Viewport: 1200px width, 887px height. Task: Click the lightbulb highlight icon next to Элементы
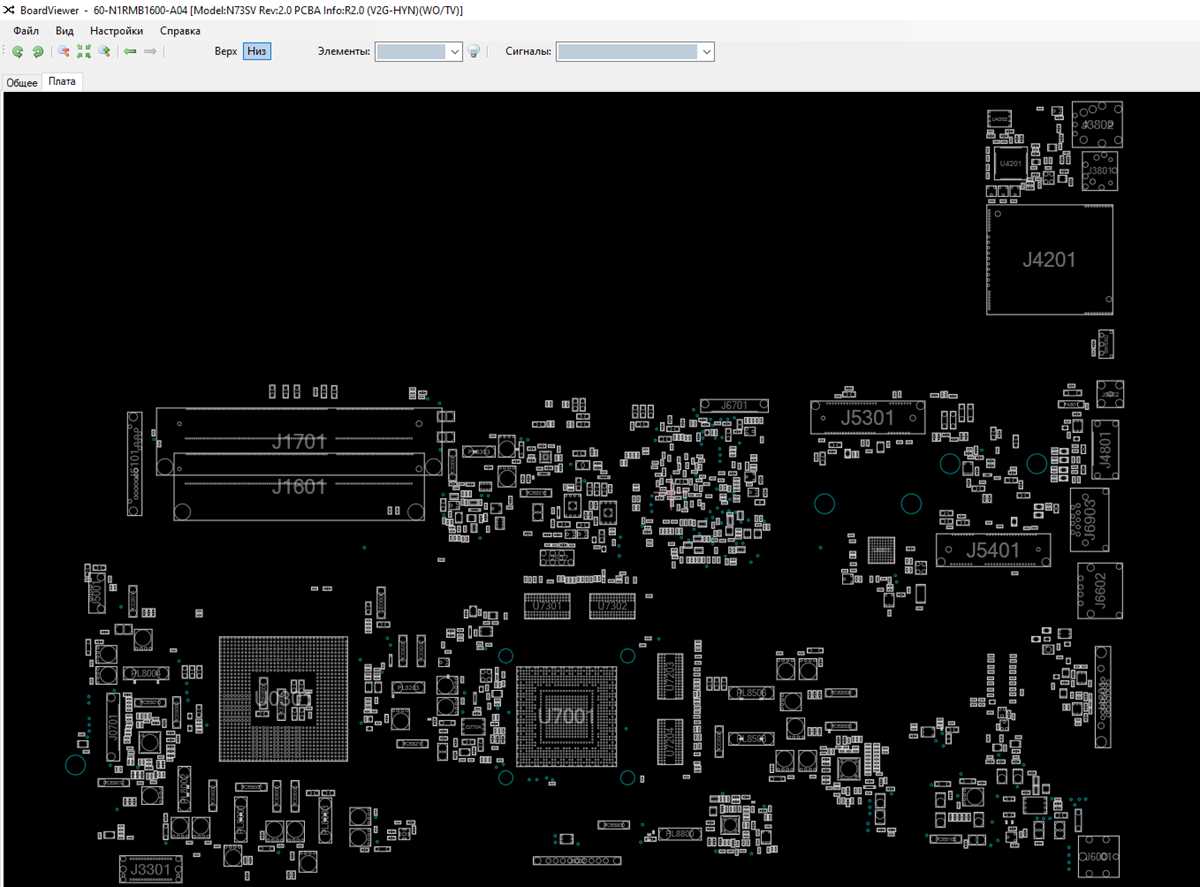coord(475,51)
